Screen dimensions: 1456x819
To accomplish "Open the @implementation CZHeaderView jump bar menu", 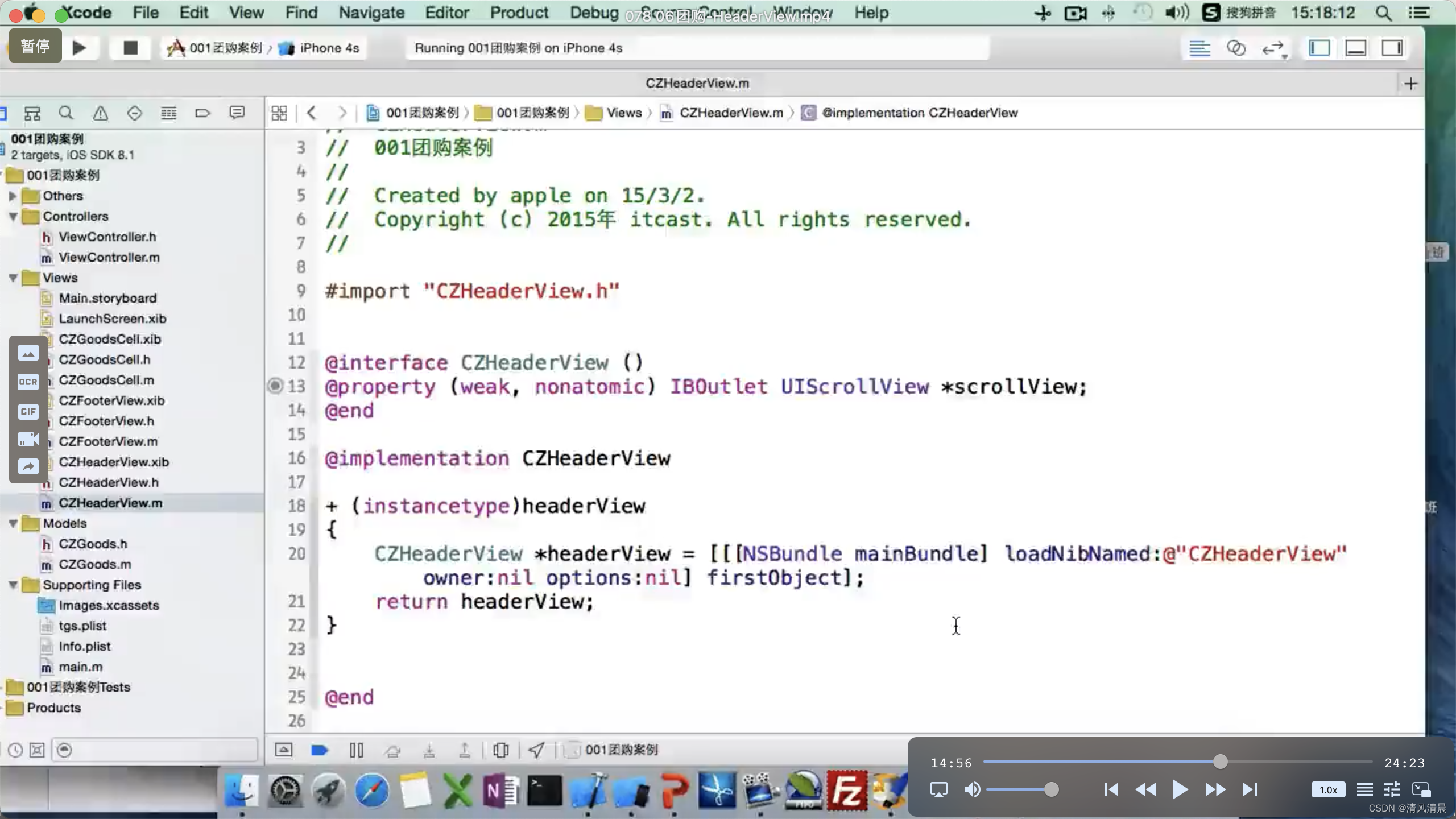I will coord(909,113).
